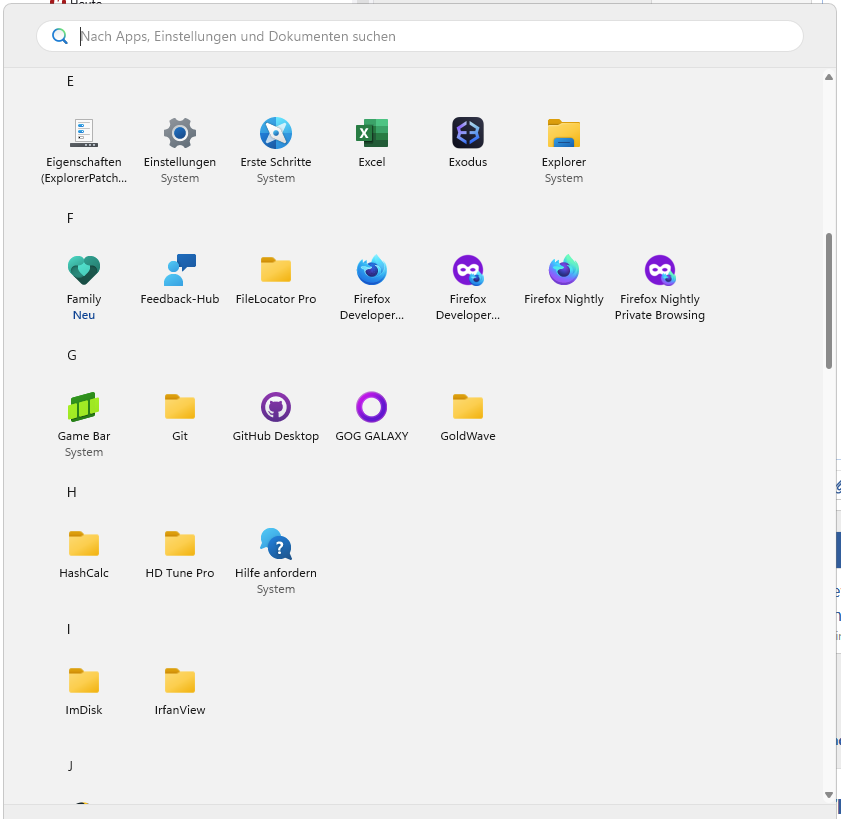Click the scrollbar up arrow
Image resolution: width=841 pixels, height=819 pixels.
click(829, 77)
